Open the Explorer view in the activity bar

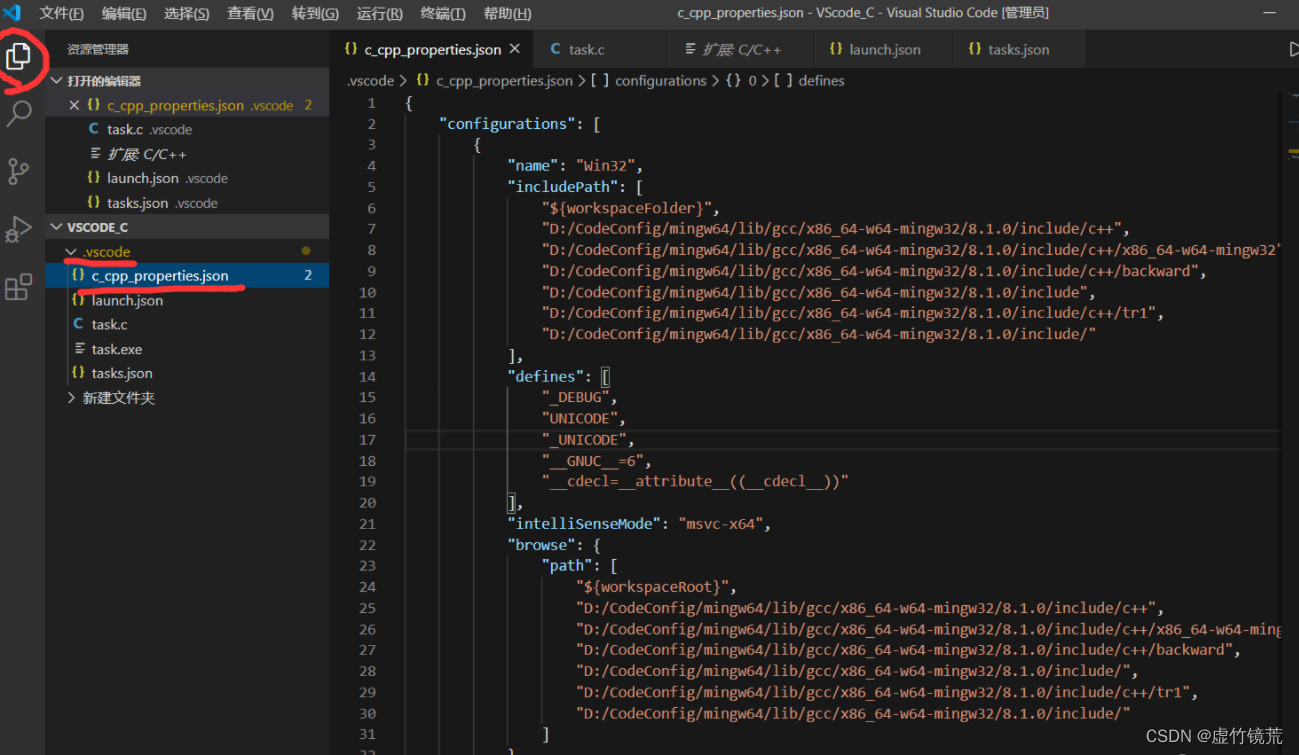click(x=19, y=57)
